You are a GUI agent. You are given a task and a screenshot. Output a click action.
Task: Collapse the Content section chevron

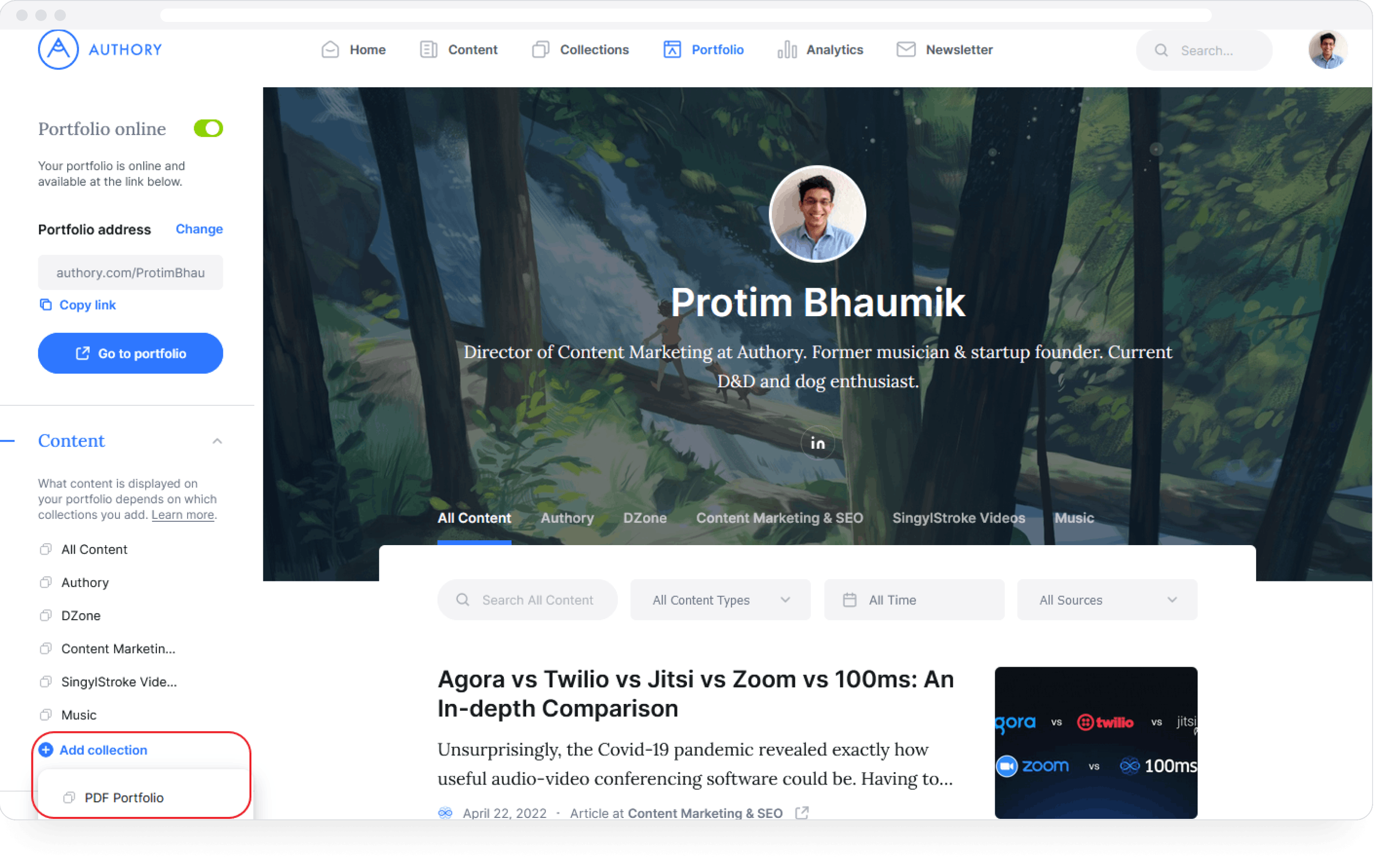click(218, 442)
